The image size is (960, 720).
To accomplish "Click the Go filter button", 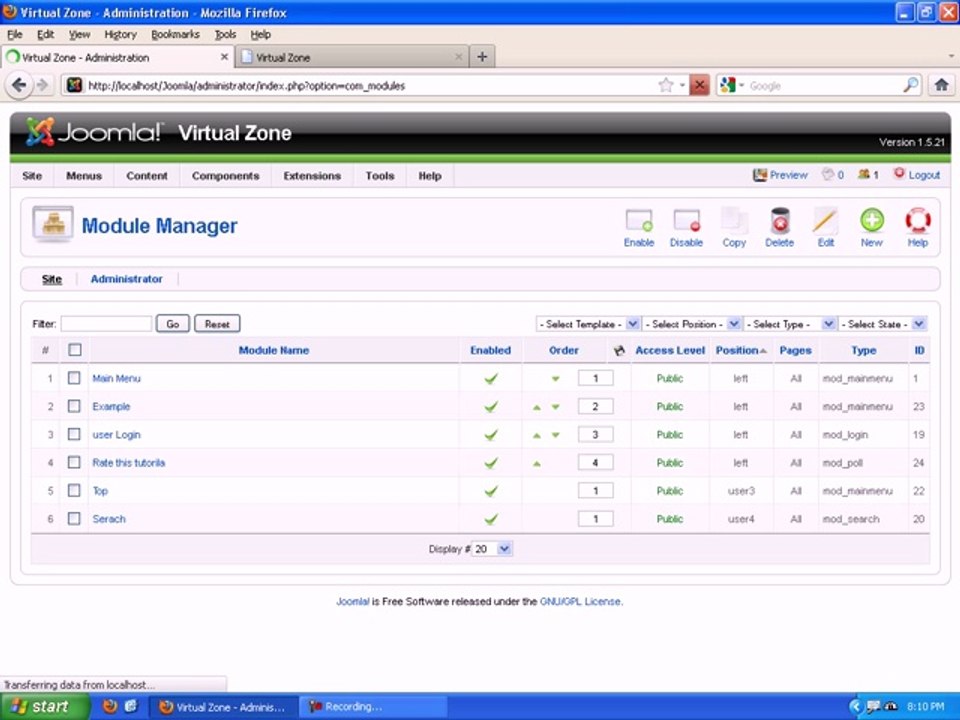I will [173, 323].
